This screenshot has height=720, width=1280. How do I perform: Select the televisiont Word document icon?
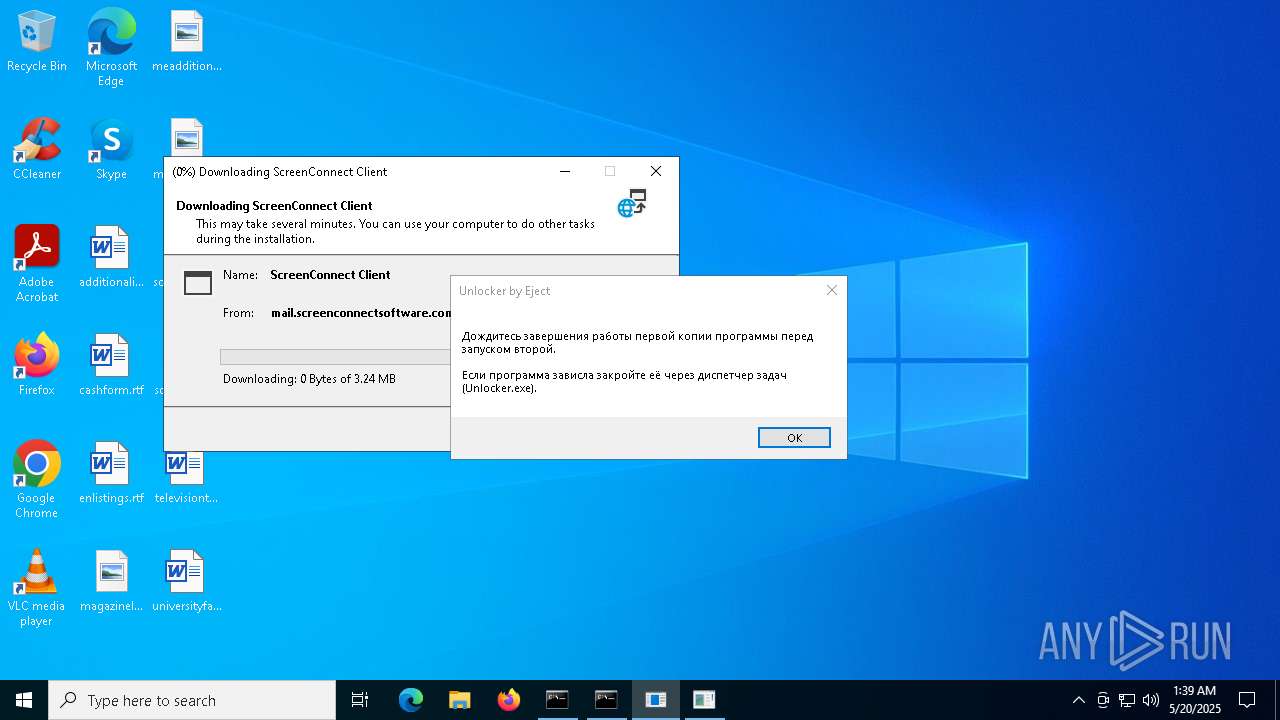(x=186, y=478)
